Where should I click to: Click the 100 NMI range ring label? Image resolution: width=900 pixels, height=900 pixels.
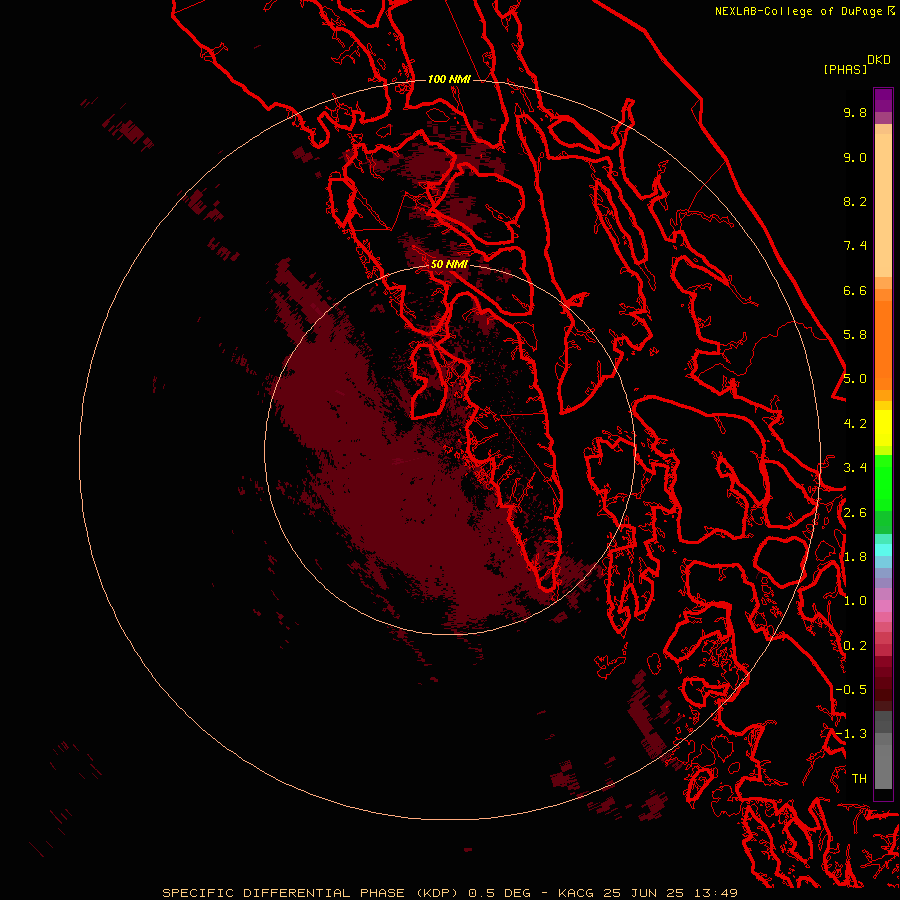point(449,79)
